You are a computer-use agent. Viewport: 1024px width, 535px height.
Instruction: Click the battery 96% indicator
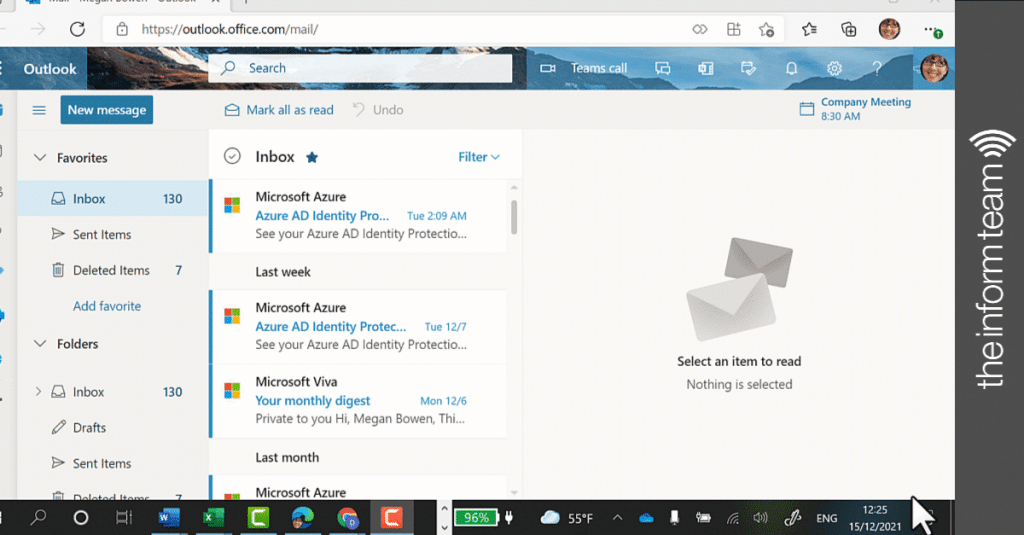(476, 518)
